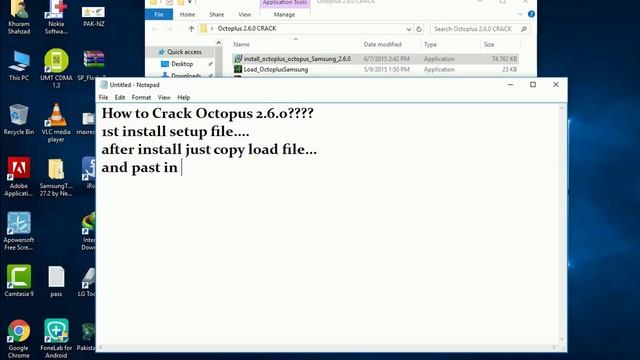
Task: Open Notepad Edit menu
Action: 120,98
